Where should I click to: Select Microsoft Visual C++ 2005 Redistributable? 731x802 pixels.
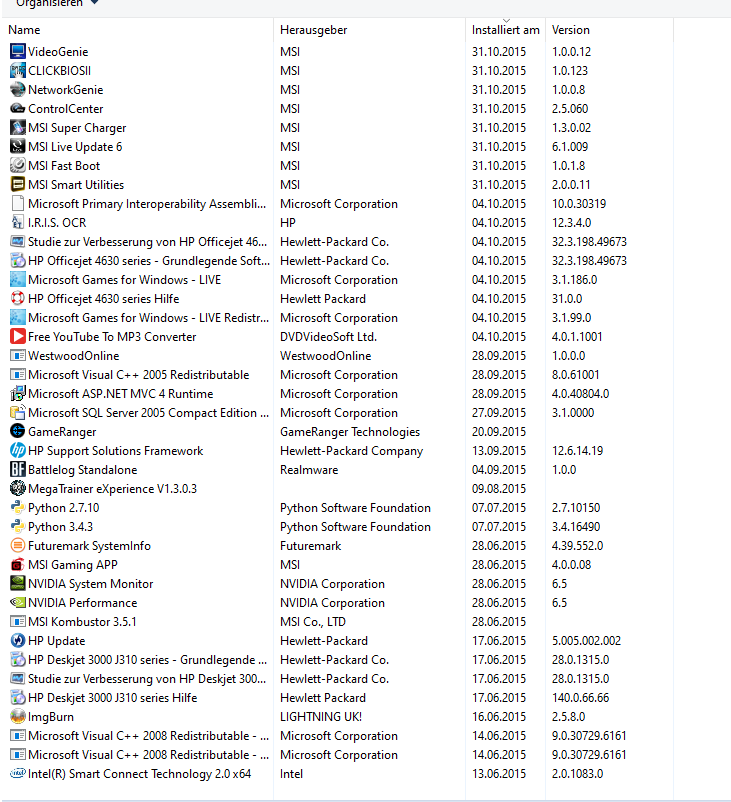click(139, 374)
